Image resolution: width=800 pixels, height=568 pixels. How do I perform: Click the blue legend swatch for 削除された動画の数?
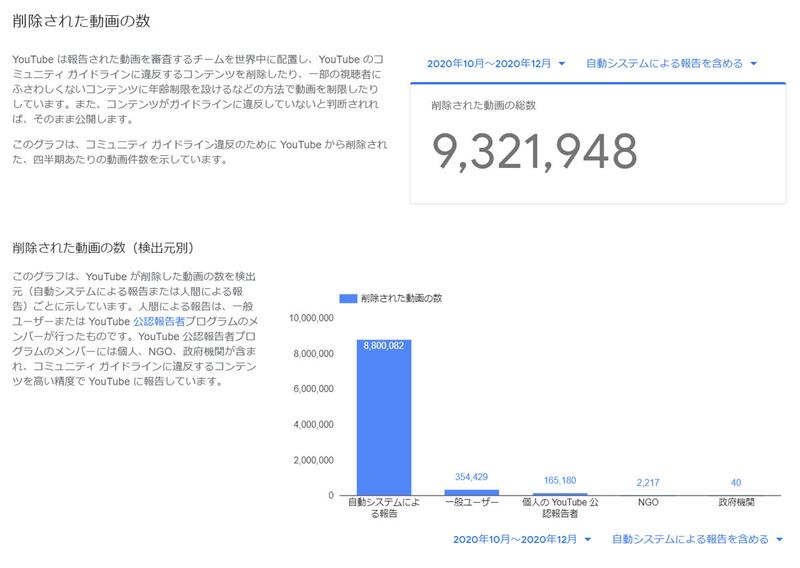pos(348,299)
